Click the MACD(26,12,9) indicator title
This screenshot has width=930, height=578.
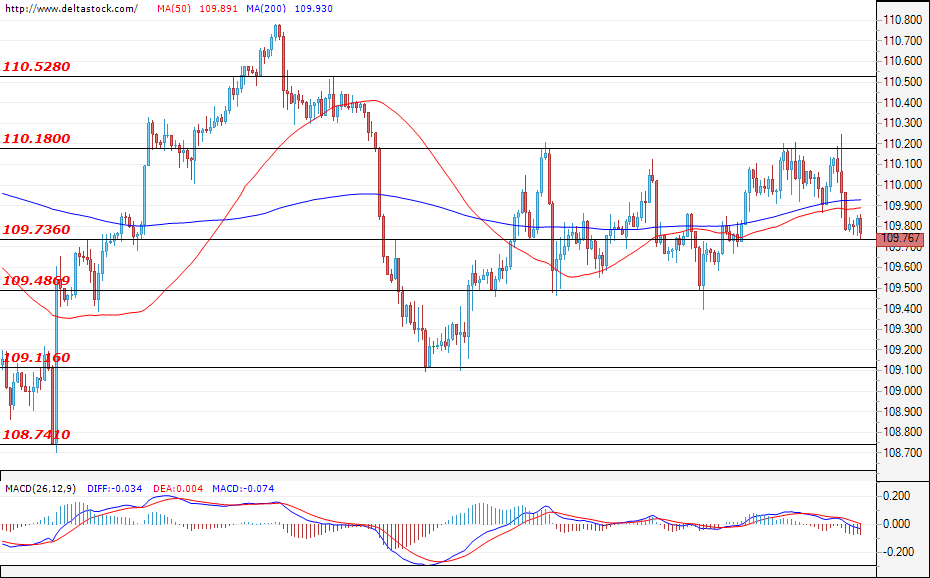(40, 488)
